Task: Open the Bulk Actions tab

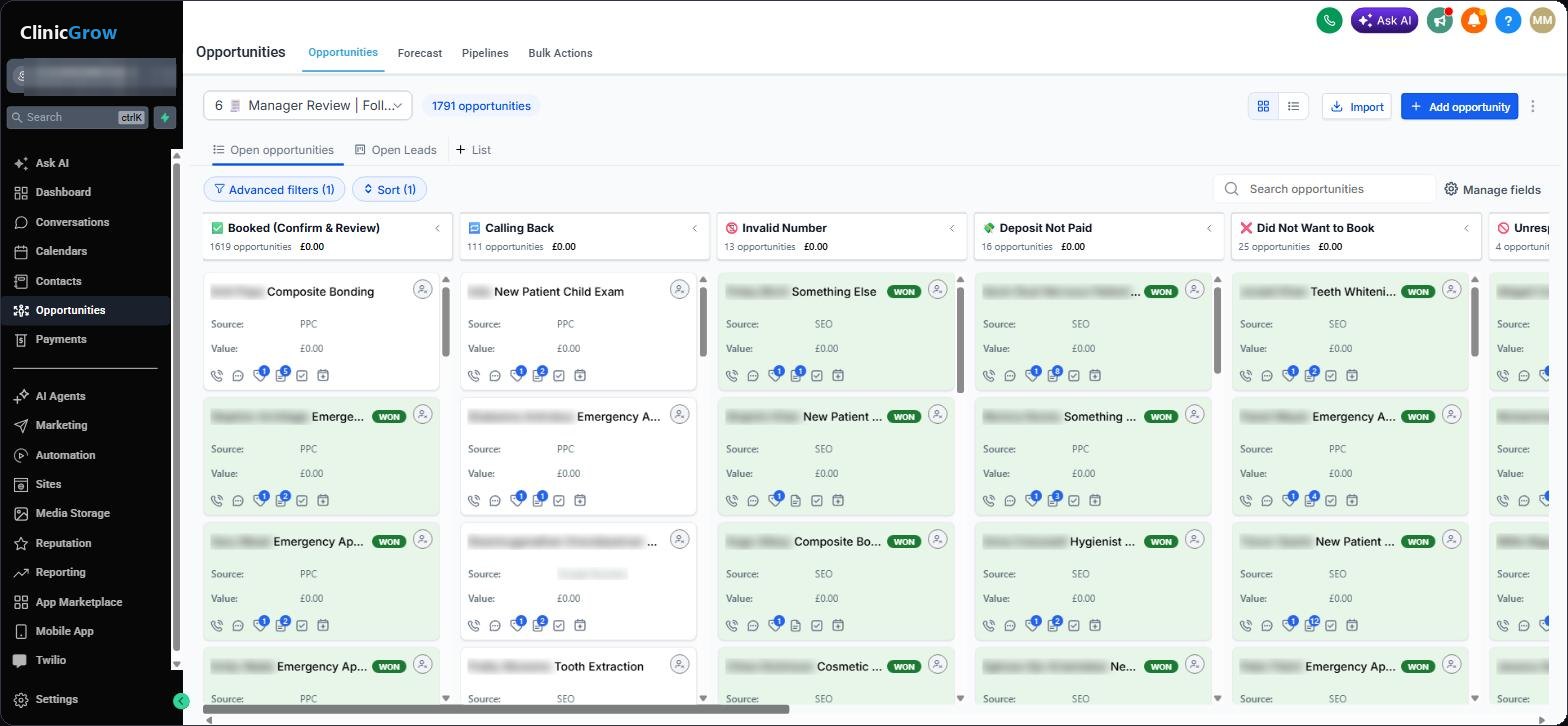Action: (560, 53)
